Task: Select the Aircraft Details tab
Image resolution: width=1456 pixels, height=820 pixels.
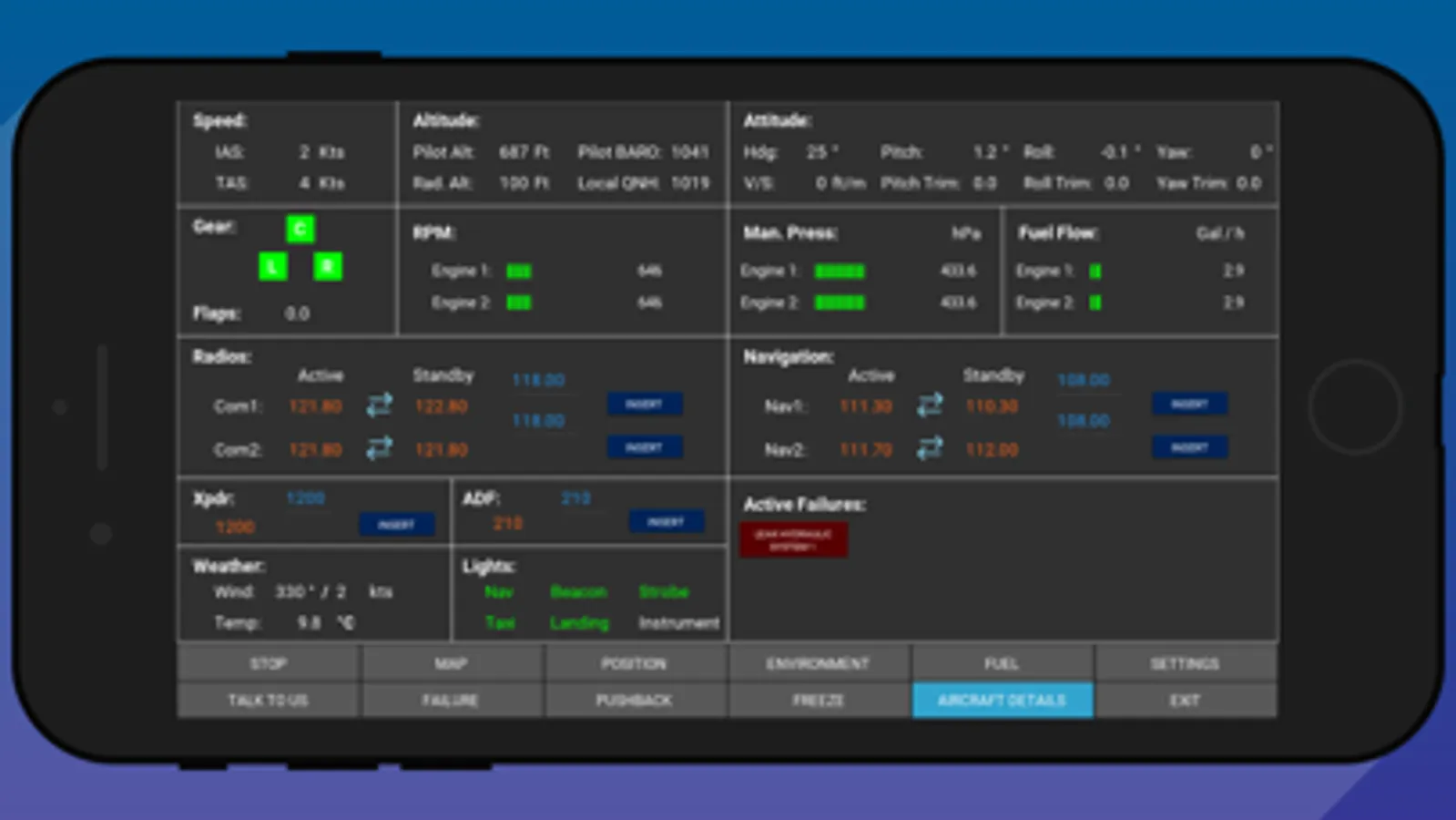Action: pyautogui.click(x=1002, y=701)
